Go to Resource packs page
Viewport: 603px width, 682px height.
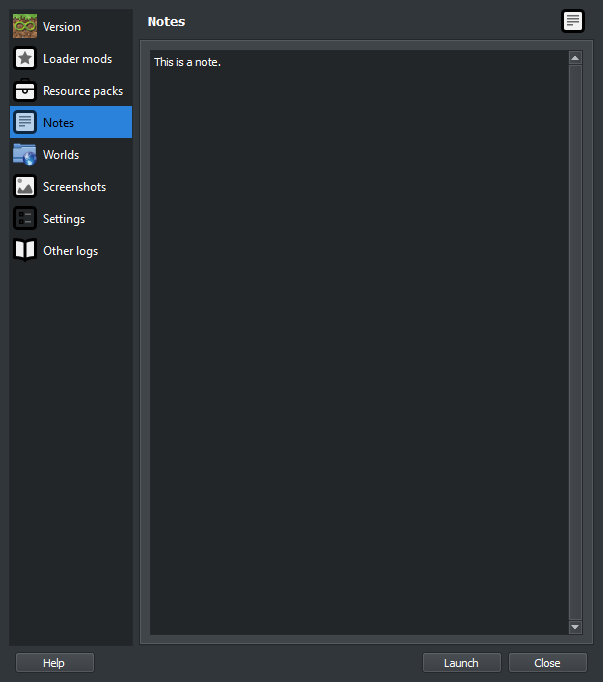[x=71, y=90]
